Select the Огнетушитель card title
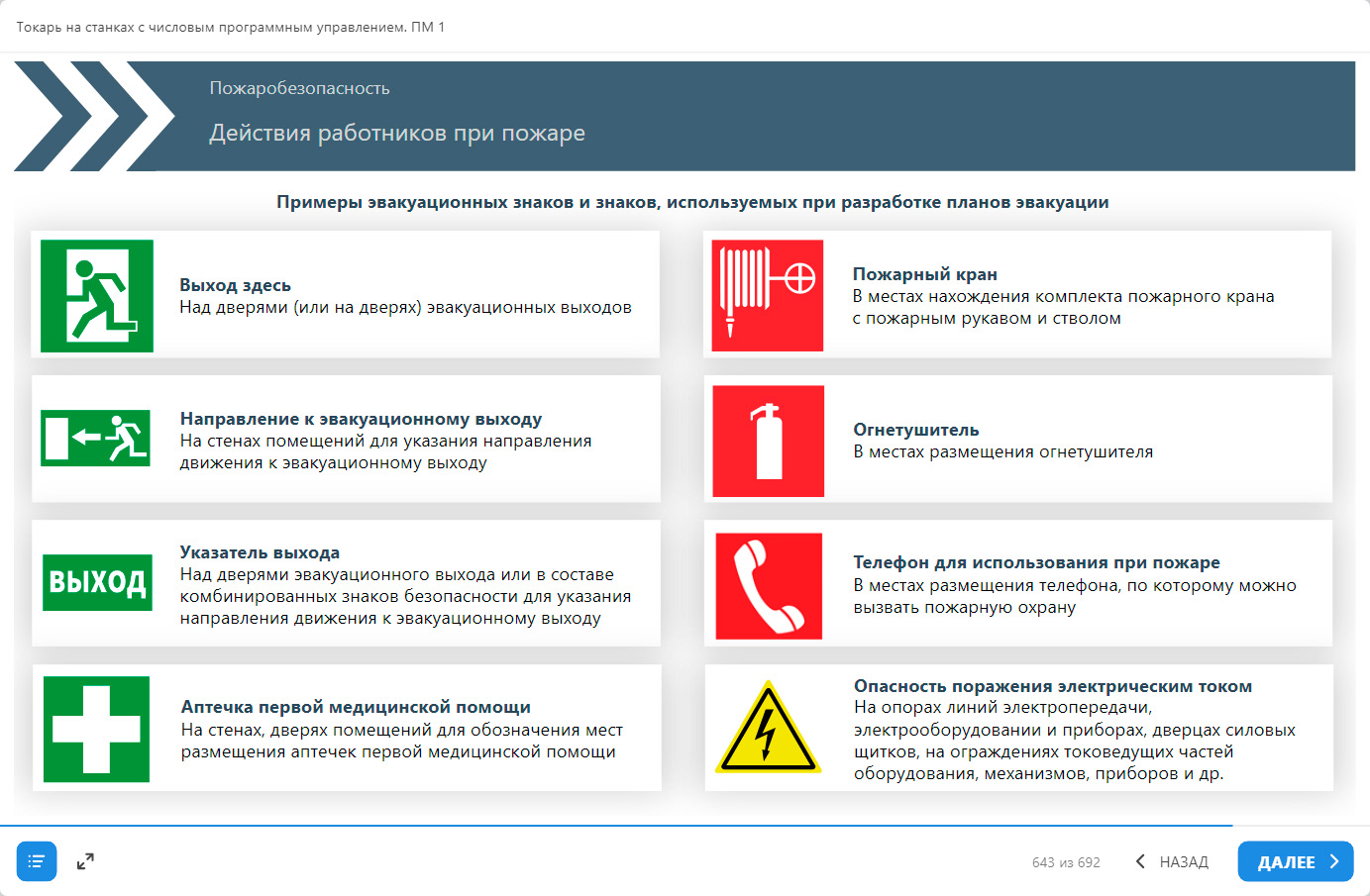Image resolution: width=1370 pixels, height=896 pixels. click(915, 430)
